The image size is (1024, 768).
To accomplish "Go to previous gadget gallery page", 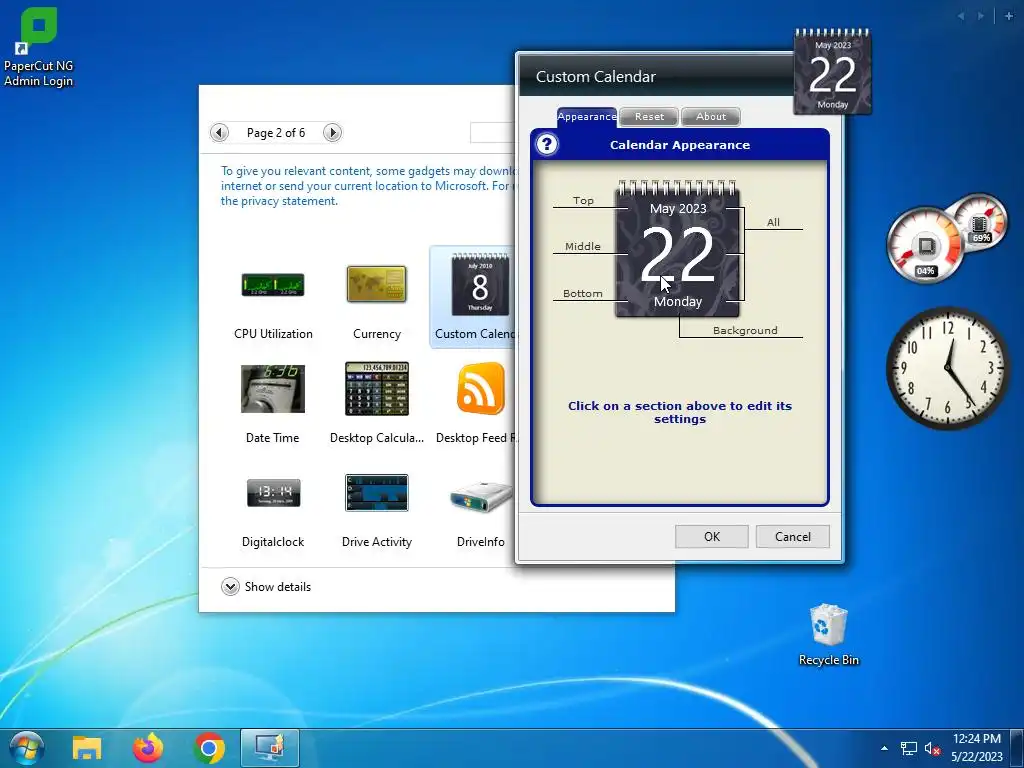I will pos(219,133).
